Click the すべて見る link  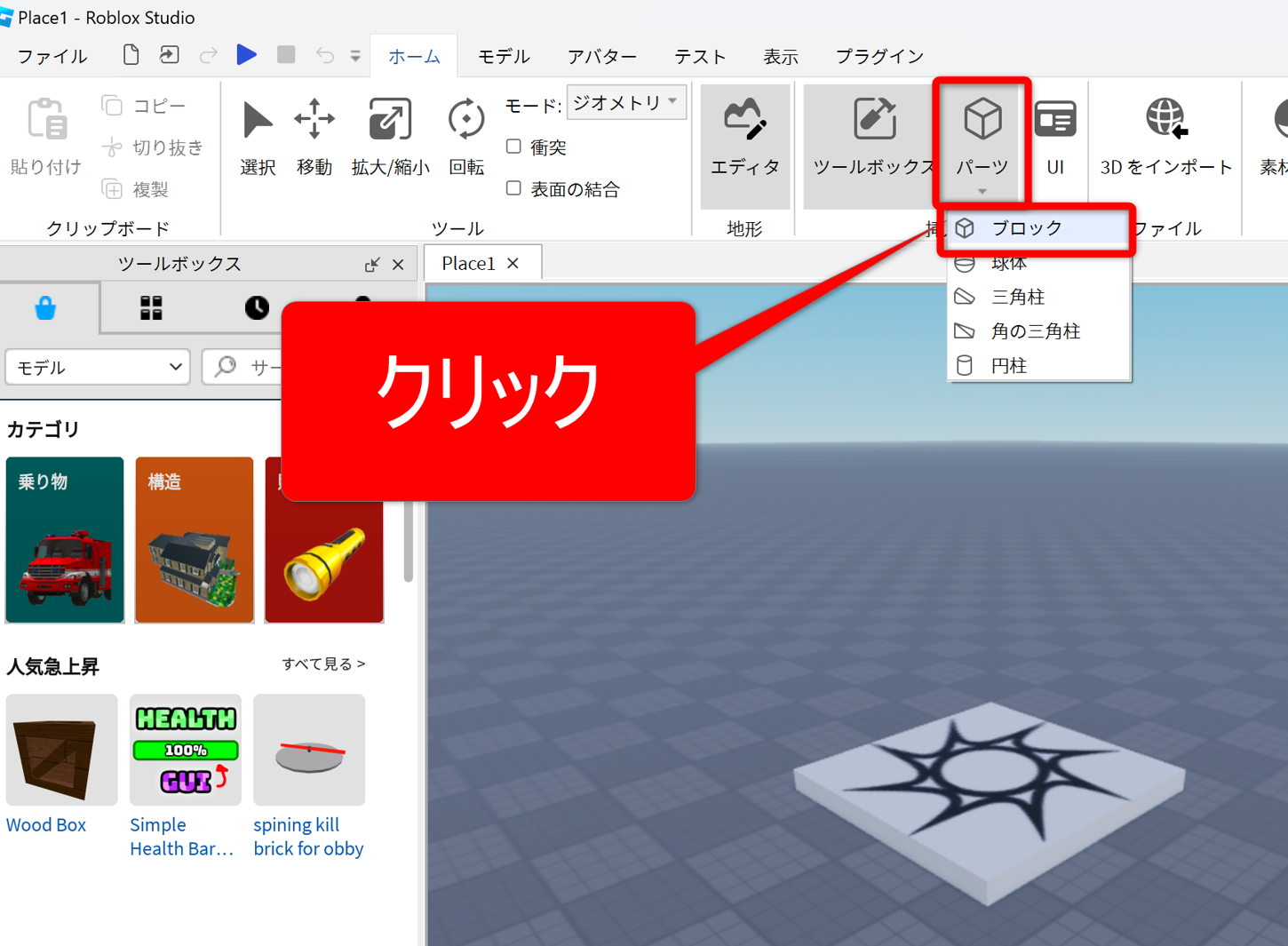click(323, 664)
